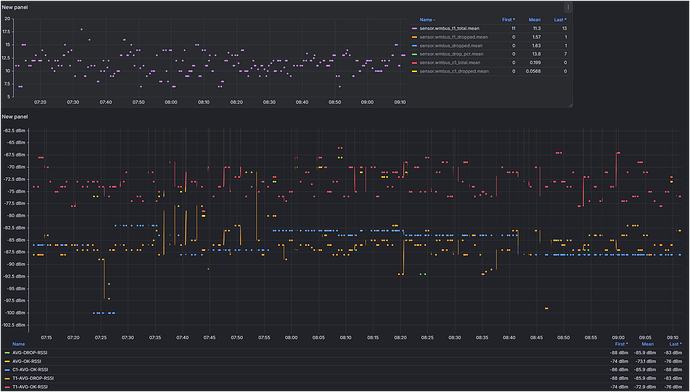Open blue swatch of C1-AVG-OK-RSSI
Viewport: 690px width, 392px height.
(x=7, y=370)
